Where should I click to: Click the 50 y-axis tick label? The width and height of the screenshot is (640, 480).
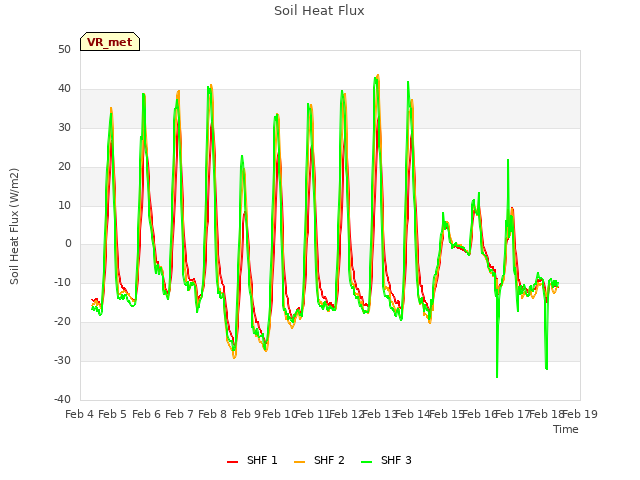(64, 49)
